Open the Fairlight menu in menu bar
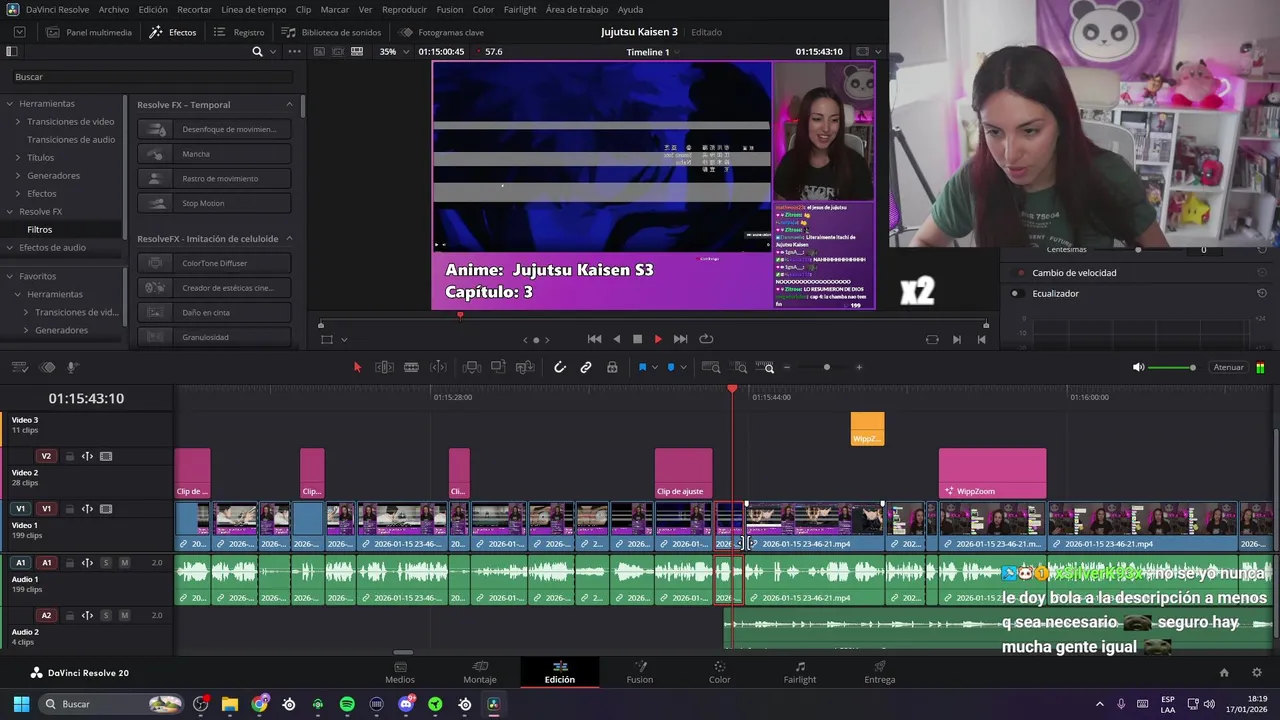Viewport: 1280px width, 720px height. tap(520, 9)
